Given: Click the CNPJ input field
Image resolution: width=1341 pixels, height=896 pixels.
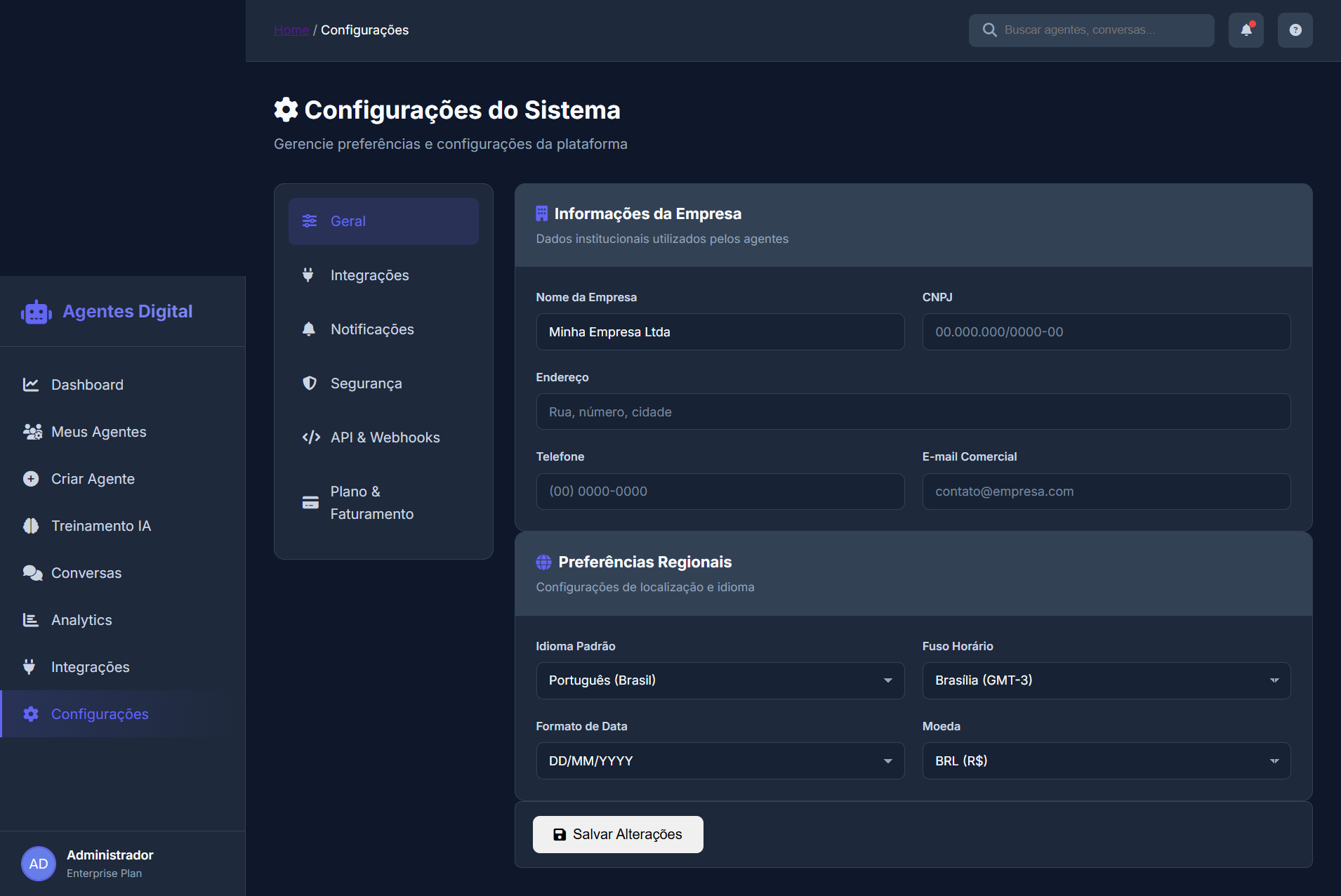Looking at the screenshot, I should [1107, 332].
